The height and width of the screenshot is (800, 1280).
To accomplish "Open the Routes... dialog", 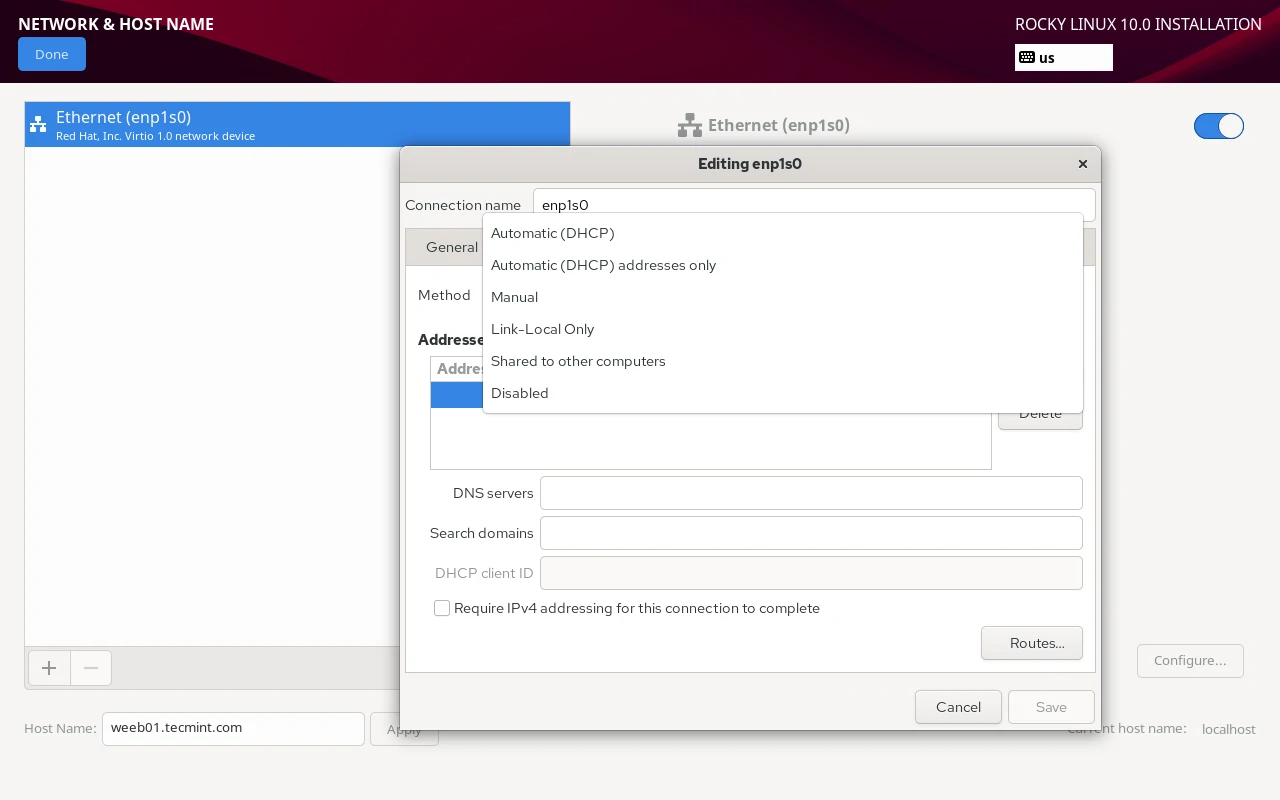I will pos(1032,643).
